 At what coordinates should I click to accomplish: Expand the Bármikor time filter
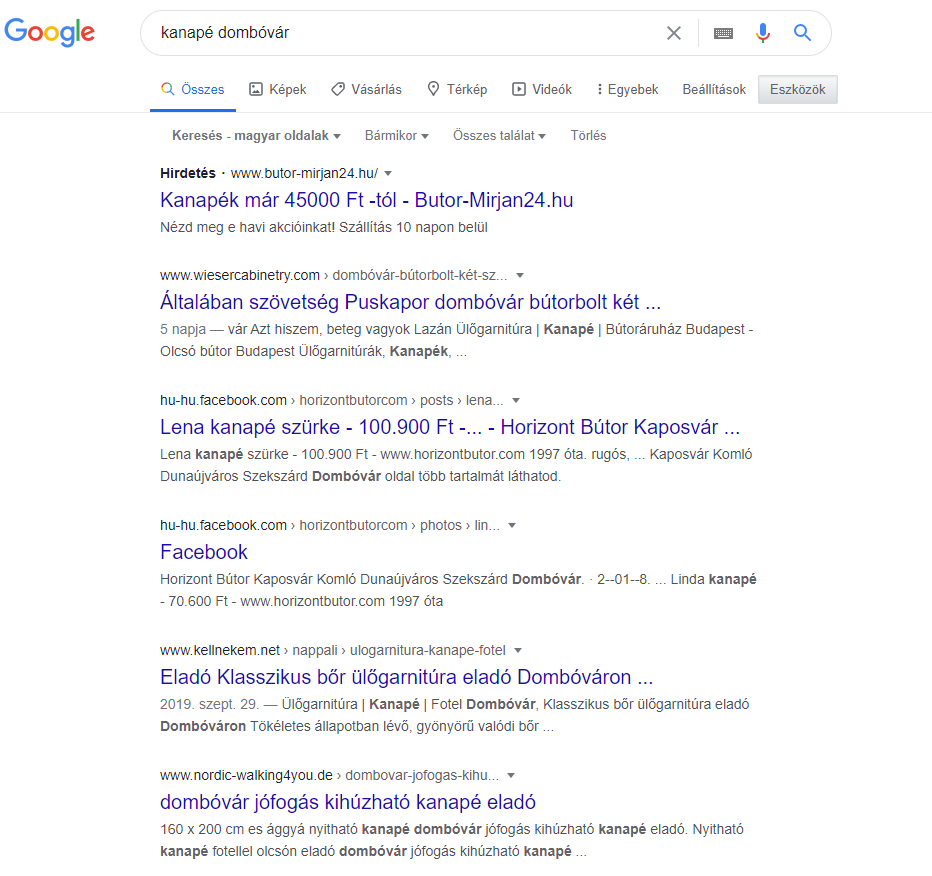tap(396, 136)
